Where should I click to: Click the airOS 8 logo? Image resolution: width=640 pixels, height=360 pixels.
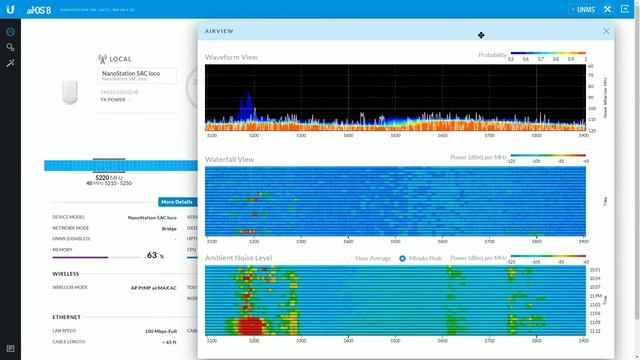[39, 10]
